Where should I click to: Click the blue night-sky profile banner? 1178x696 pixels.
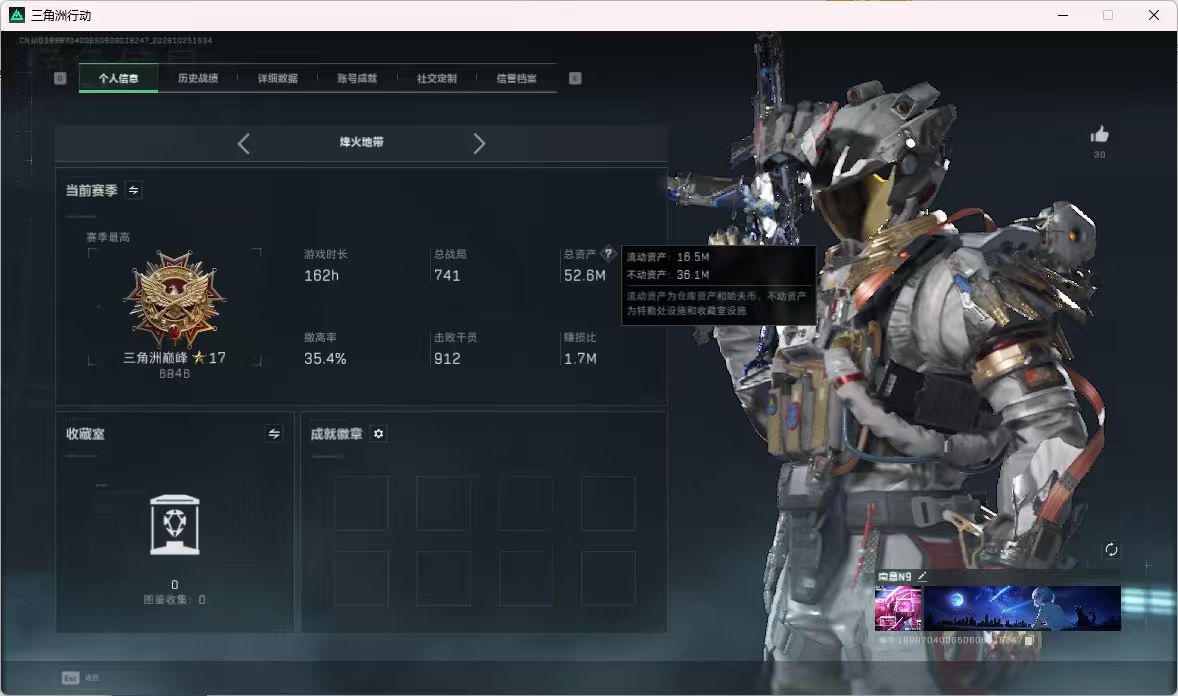point(1022,608)
